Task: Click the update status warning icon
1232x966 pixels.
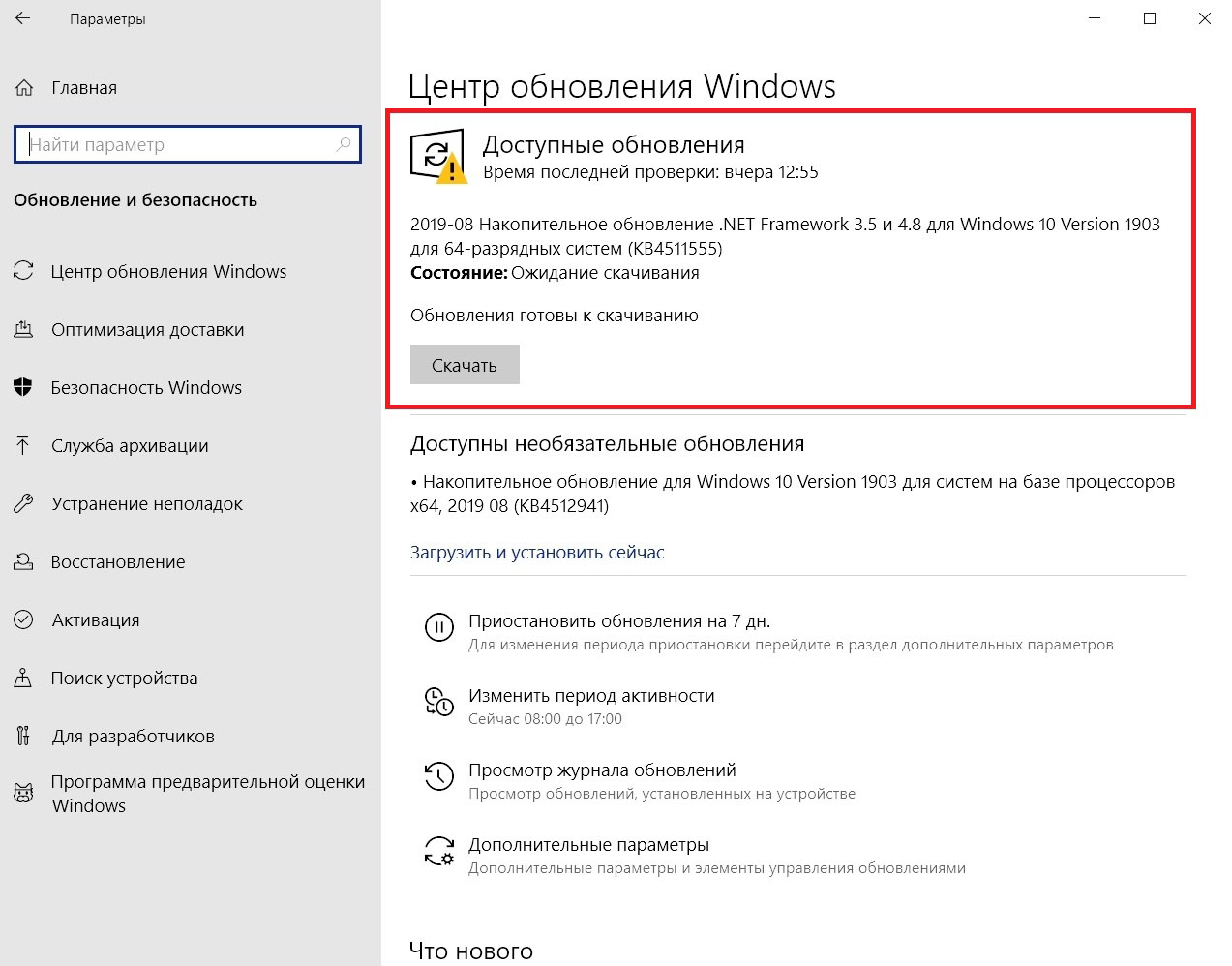Action: click(x=437, y=157)
